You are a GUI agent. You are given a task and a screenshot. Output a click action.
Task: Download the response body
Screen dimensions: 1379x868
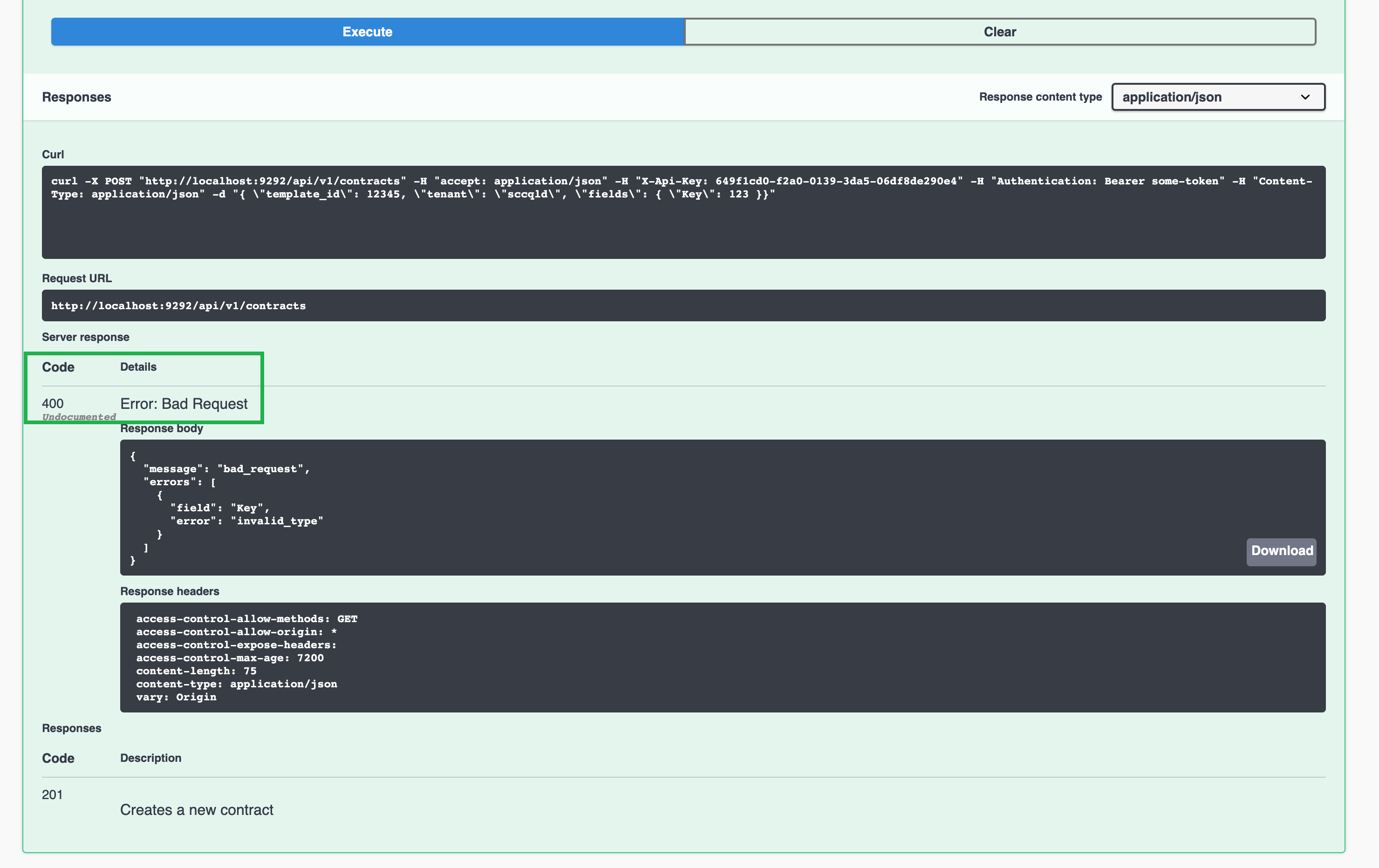click(x=1282, y=551)
